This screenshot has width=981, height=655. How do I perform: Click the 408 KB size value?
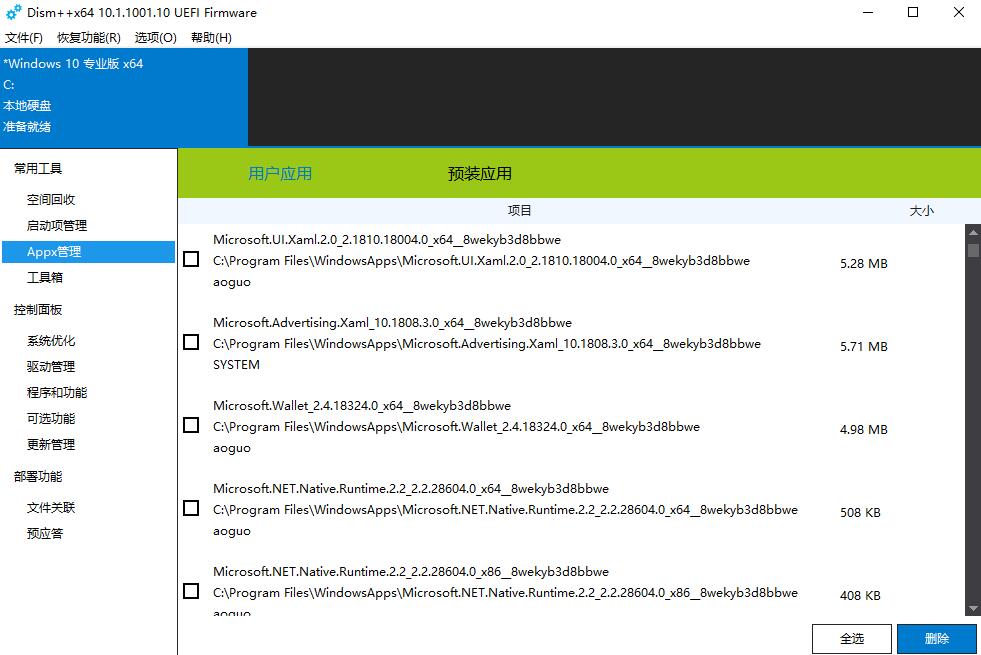860,596
